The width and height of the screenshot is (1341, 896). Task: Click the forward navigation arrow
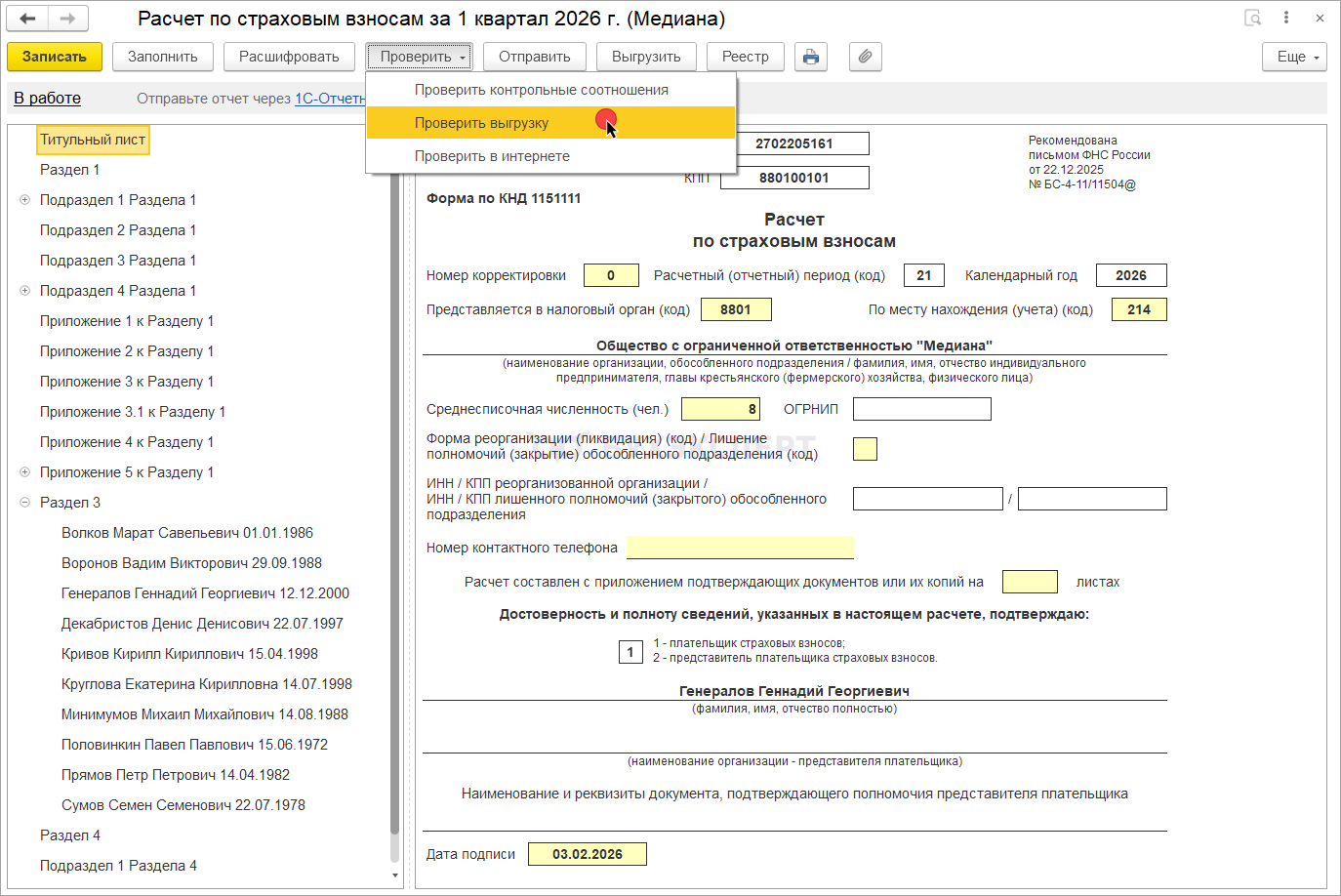pyautogui.click(x=67, y=19)
